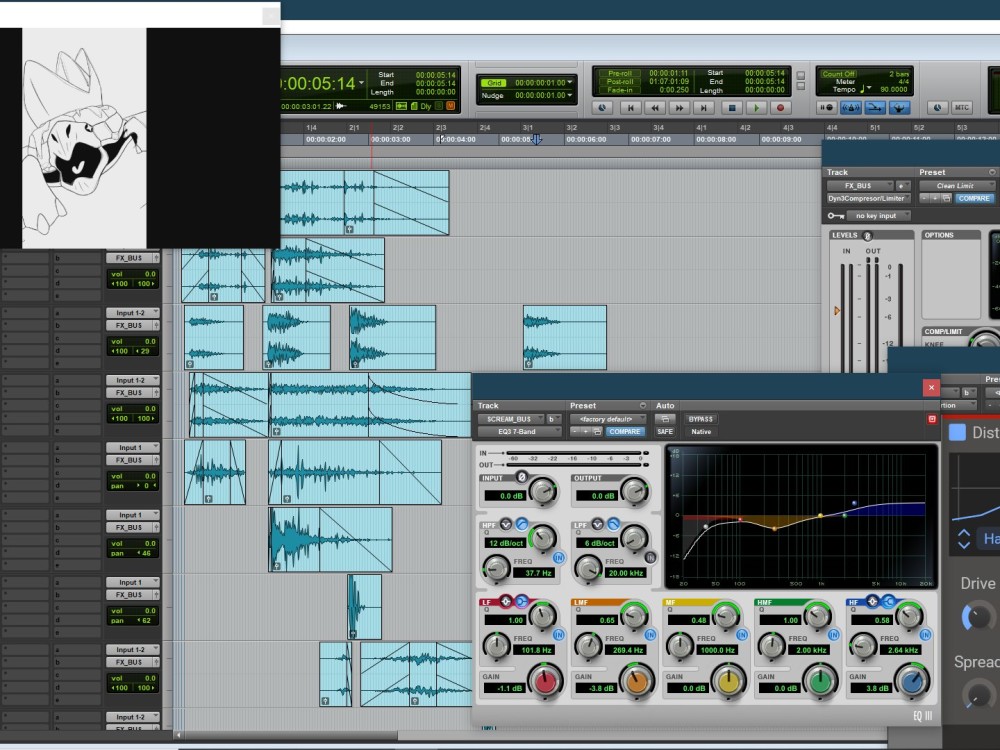
Task: Click the red Record transport button
Action: [x=780, y=108]
